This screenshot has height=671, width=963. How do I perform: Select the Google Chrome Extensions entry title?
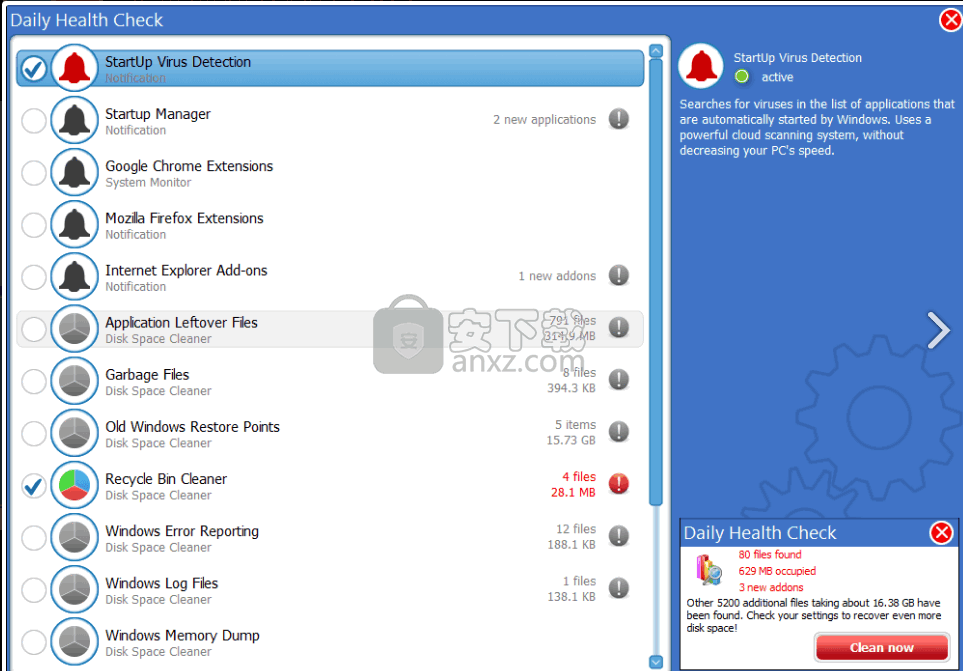[x=189, y=166]
